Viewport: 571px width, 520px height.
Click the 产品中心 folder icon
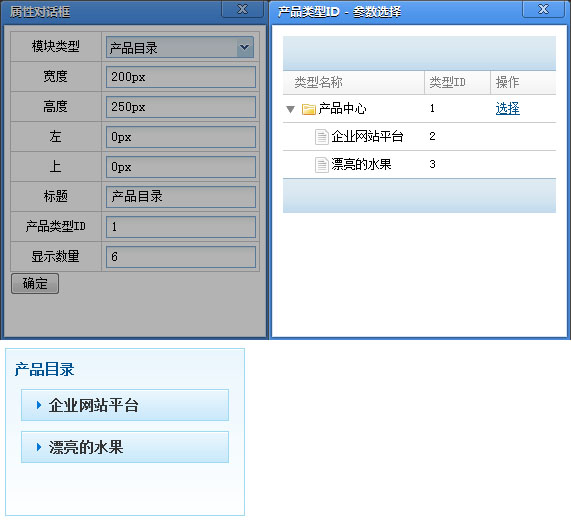(308, 109)
